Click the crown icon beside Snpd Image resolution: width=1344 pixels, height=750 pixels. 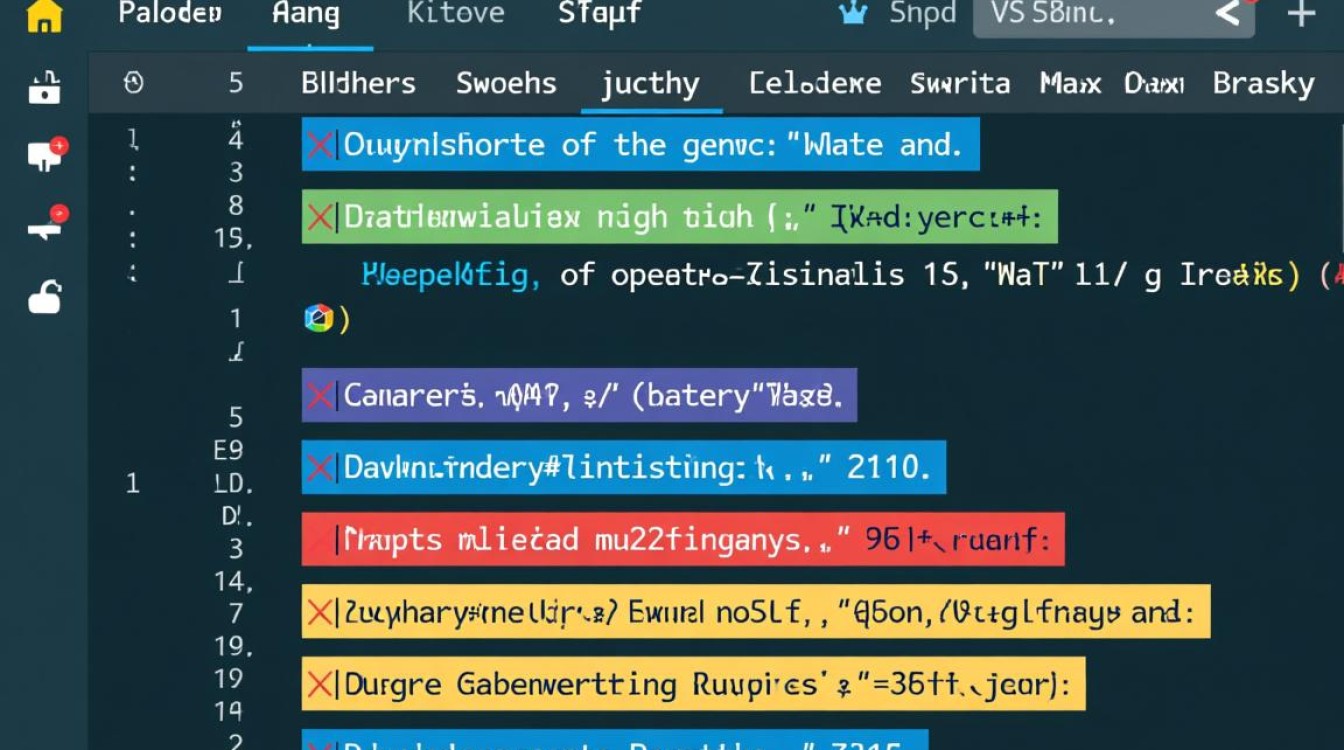(x=852, y=14)
